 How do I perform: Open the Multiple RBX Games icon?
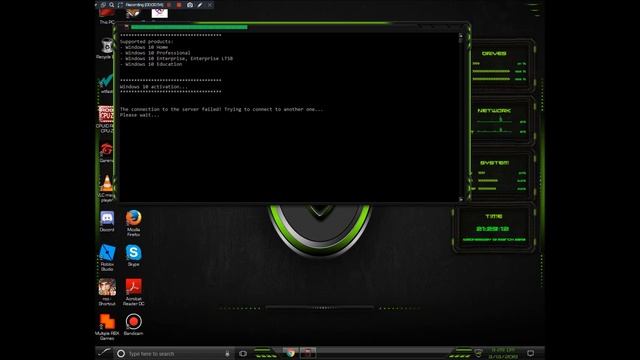click(x=107, y=327)
